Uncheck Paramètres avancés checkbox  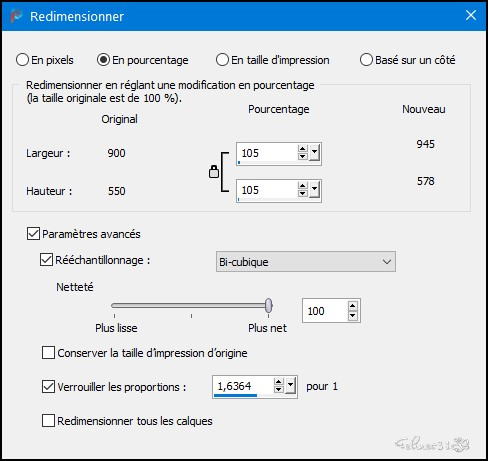pyautogui.click(x=33, y=234)
